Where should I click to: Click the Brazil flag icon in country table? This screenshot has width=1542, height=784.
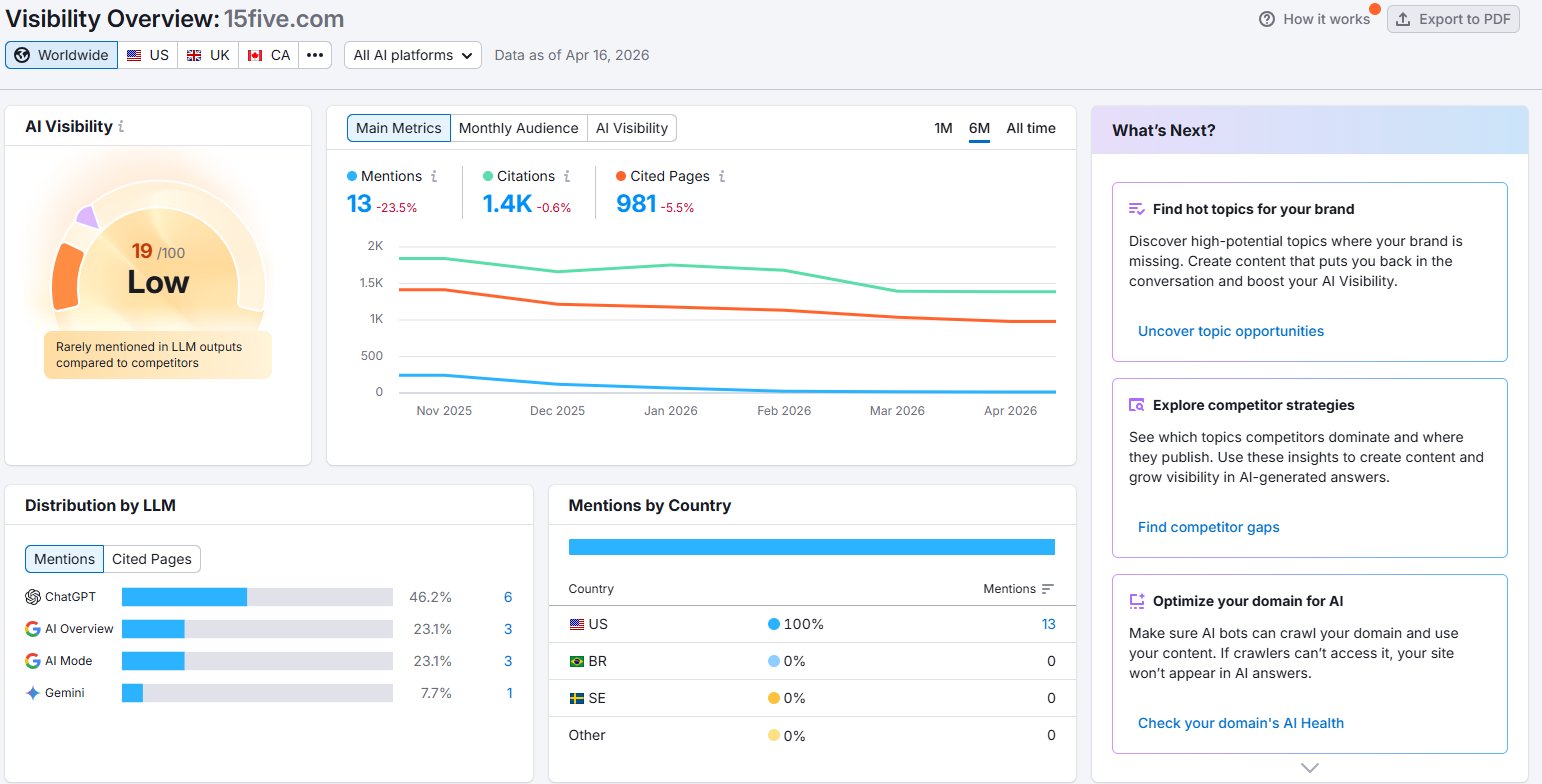click(576, 661)
